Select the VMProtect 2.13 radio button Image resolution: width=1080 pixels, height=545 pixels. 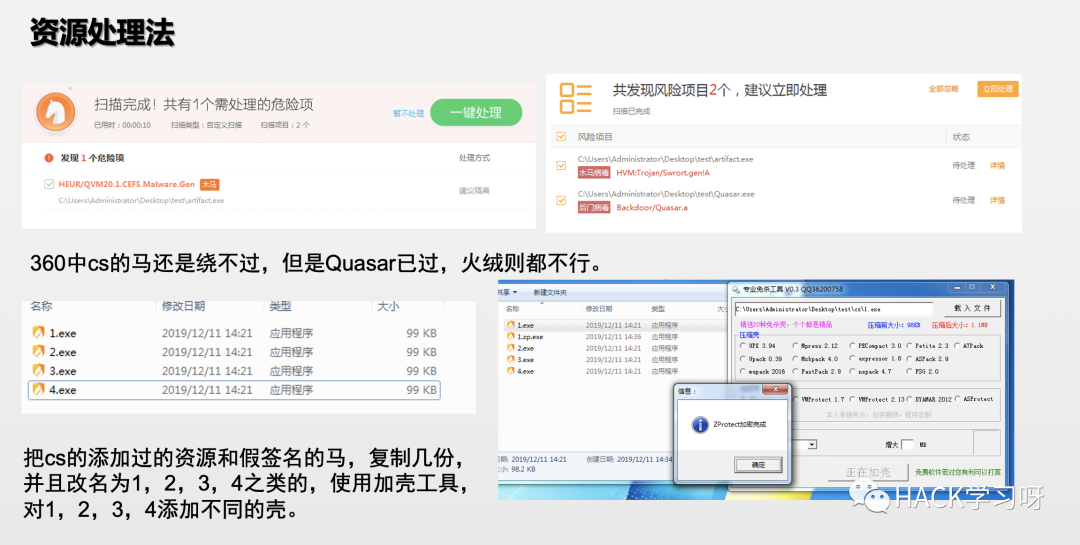point(852,398)
